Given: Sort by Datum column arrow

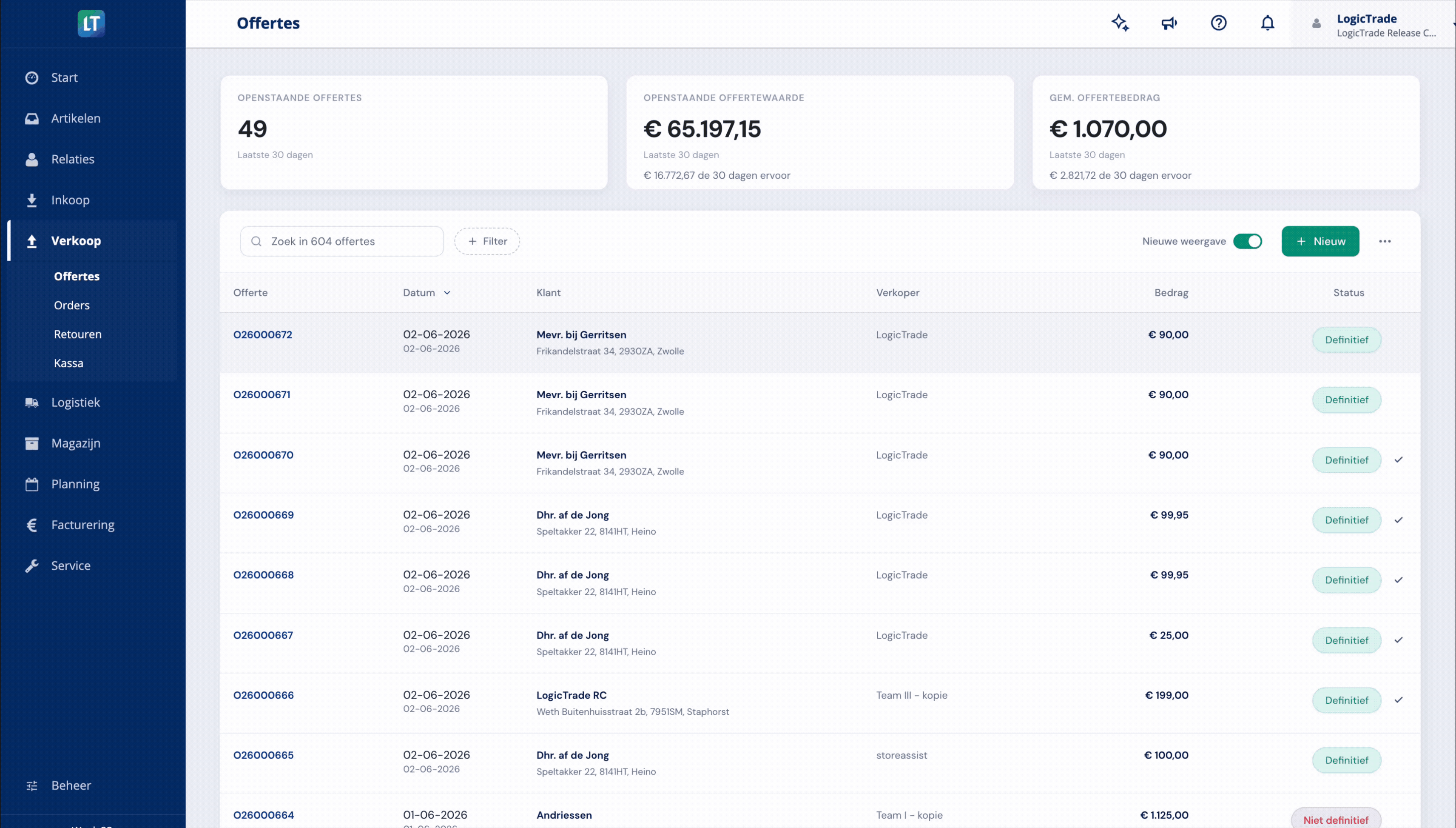Looking at the screenshot, I should click(447, 293).
